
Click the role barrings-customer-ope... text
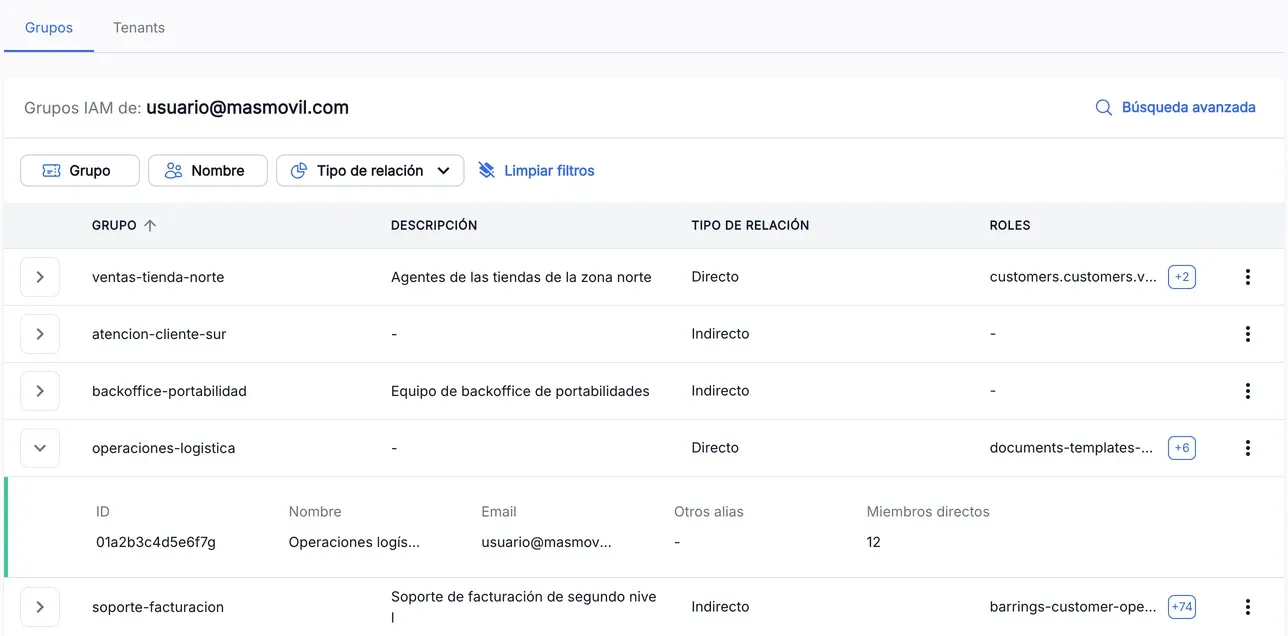click(x=1072, y=607)
